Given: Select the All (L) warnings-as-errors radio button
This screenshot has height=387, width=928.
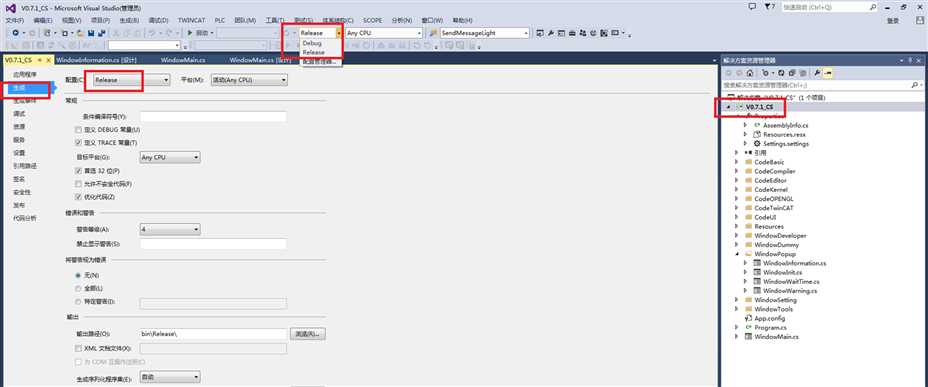Looking at the screenshot, I should pos(79,288).
